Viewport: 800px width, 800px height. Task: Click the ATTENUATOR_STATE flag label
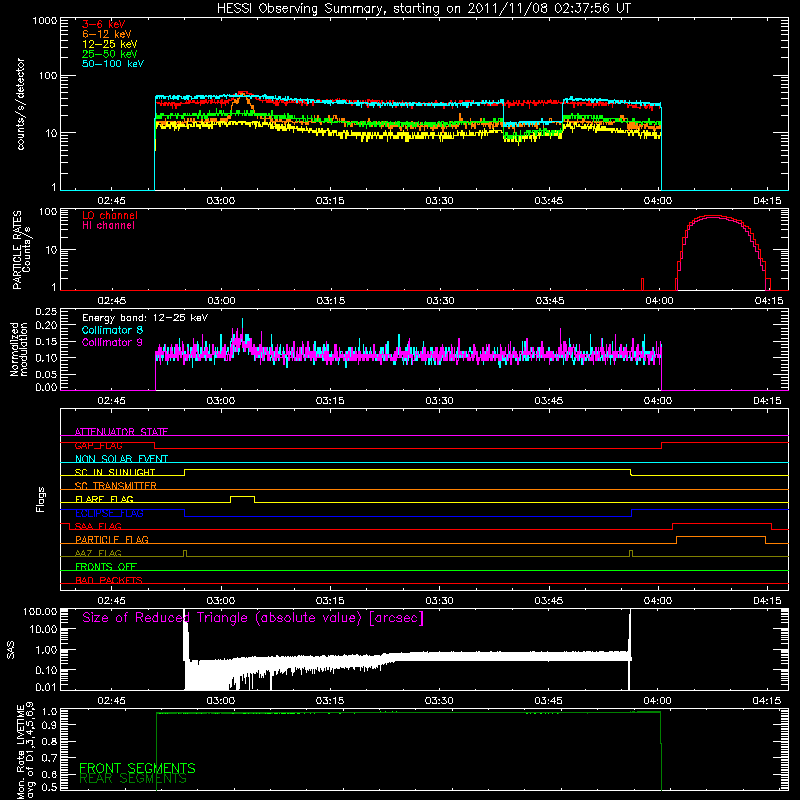[x=121, y=432]
